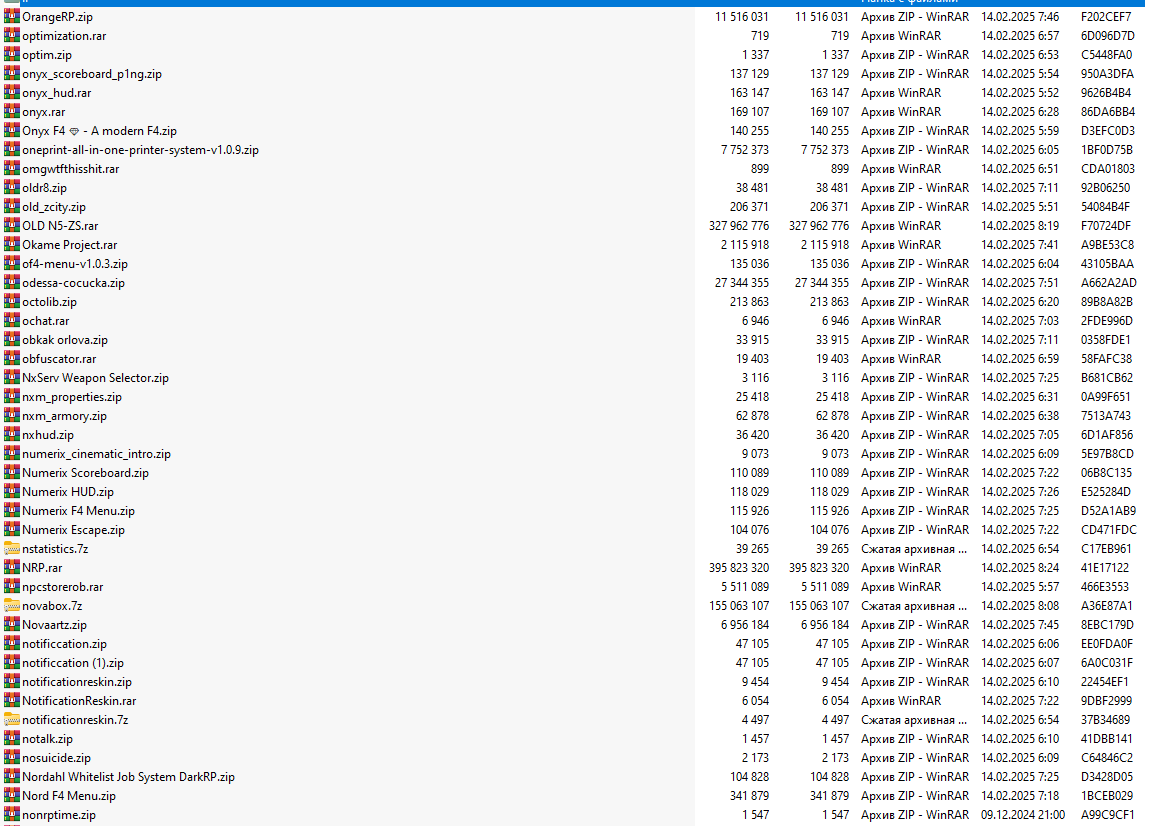Select the notificcation.zip file name
The height and width of the screenshot is (826, 1152).
tap(65, 644)
